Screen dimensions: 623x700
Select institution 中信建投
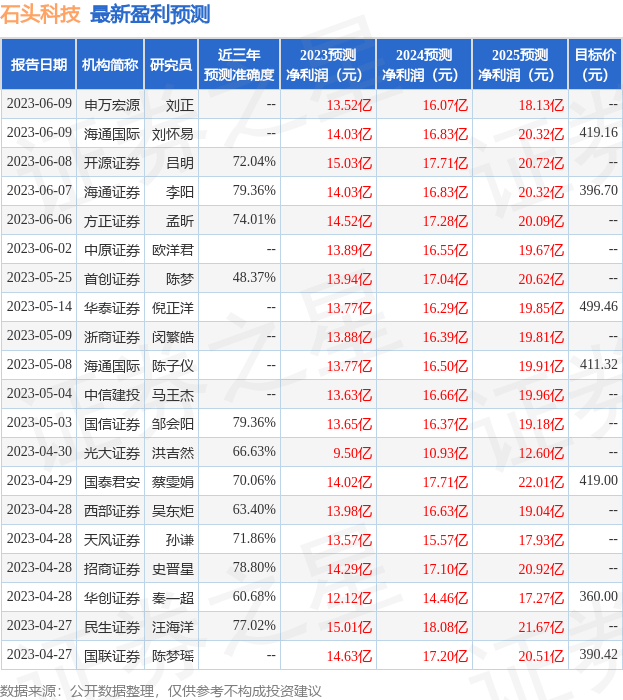[112, 395]
